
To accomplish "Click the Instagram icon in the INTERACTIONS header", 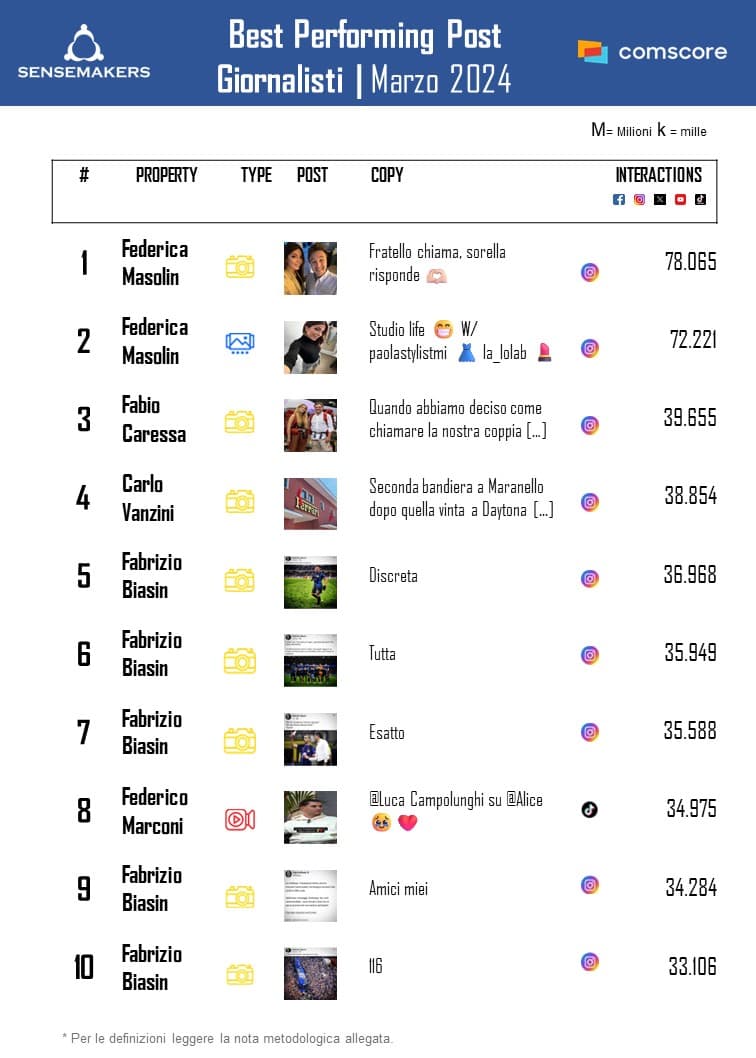I will click(639, 199).
